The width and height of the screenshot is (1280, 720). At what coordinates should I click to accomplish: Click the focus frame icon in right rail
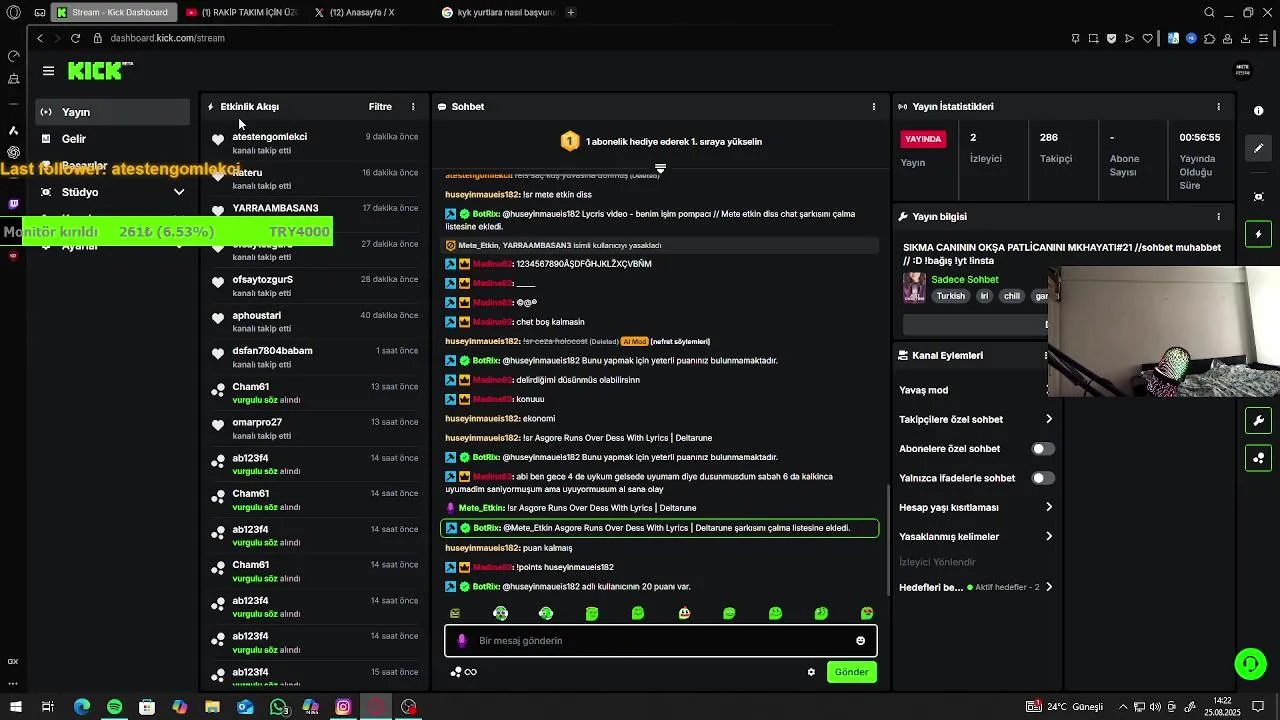1259,197
